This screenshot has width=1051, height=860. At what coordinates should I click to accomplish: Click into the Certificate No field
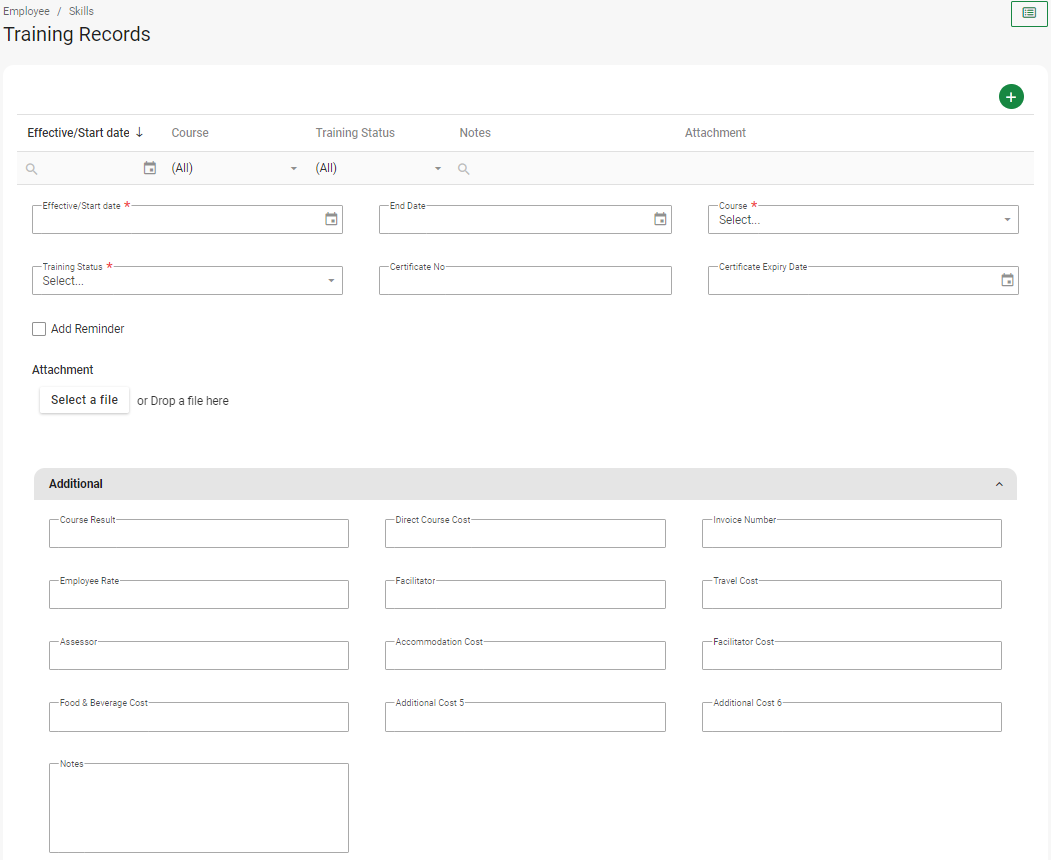point(524,282)
